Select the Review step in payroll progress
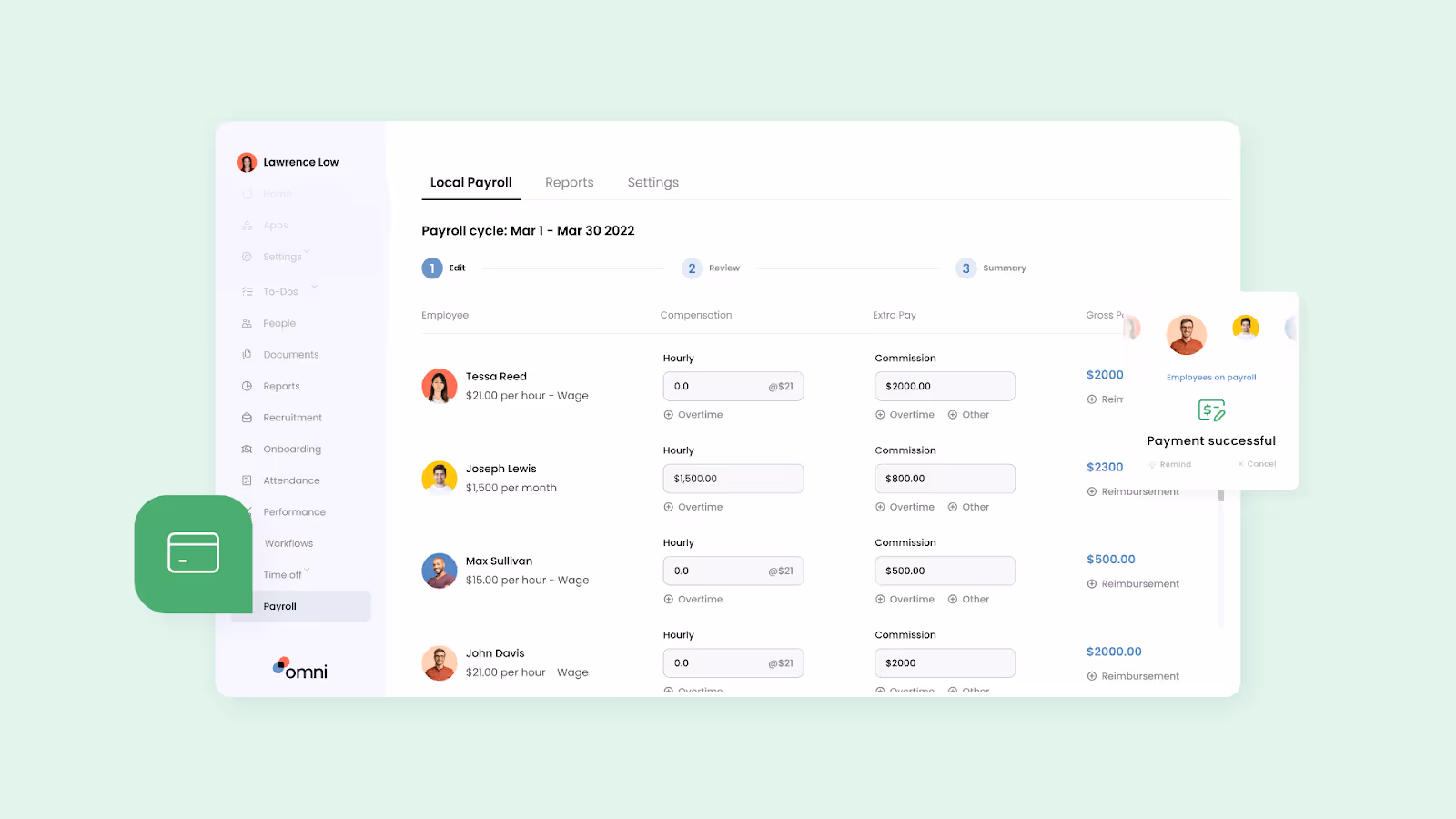1456x819 pixels. pos(692,268)
